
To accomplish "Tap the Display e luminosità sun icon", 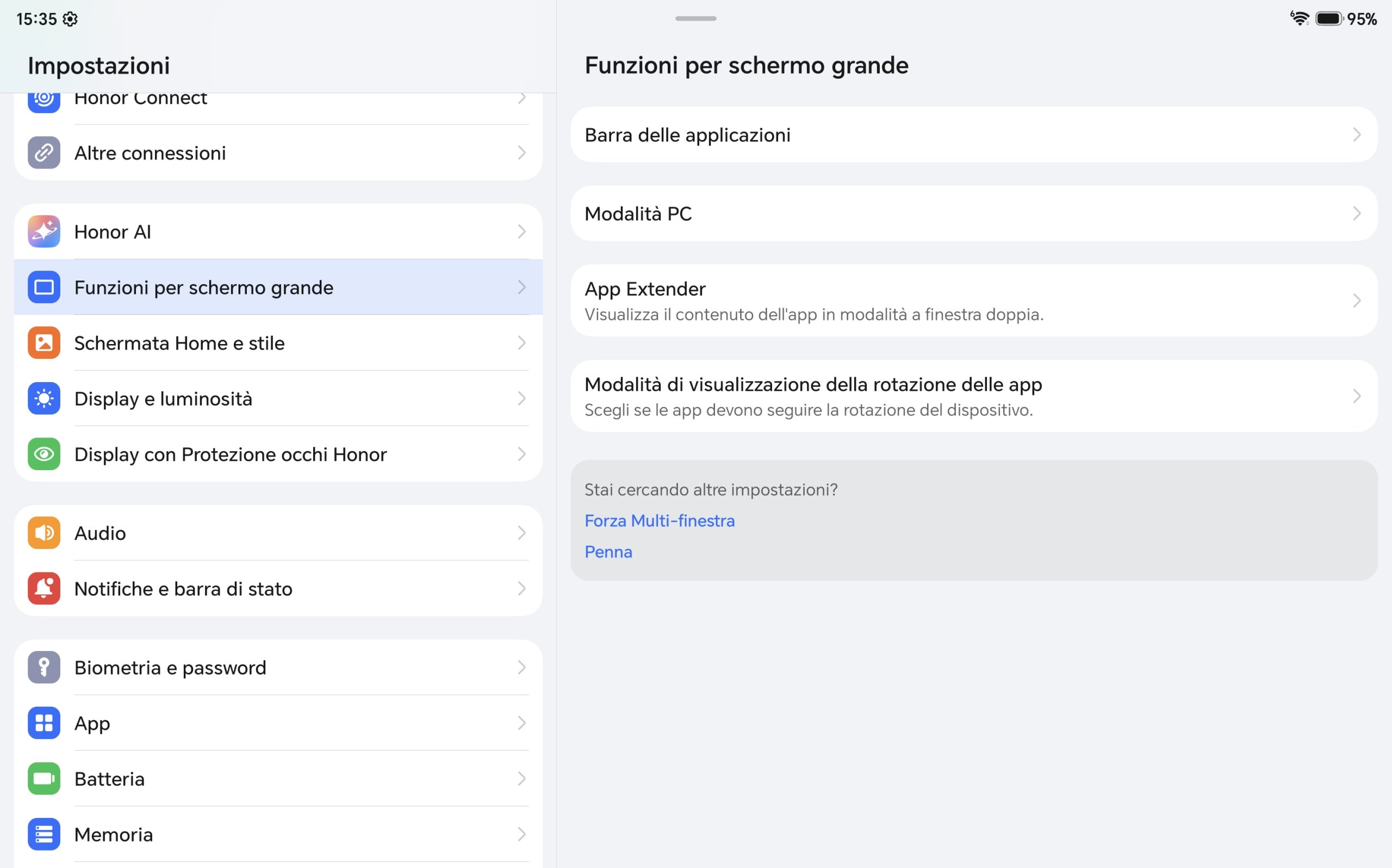I will [43, 398].
